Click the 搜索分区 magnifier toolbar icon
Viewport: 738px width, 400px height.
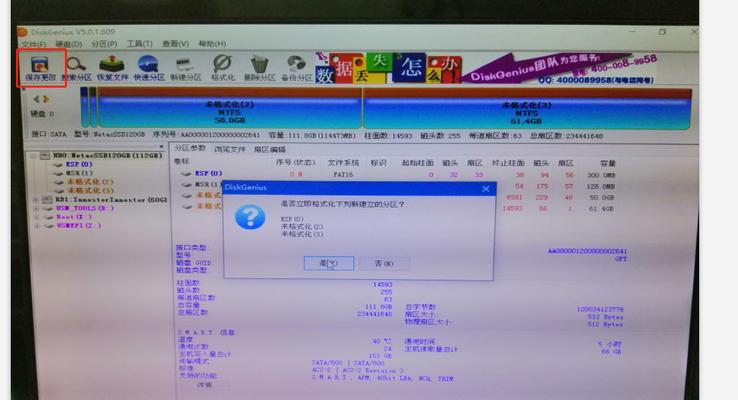[76, 68]
